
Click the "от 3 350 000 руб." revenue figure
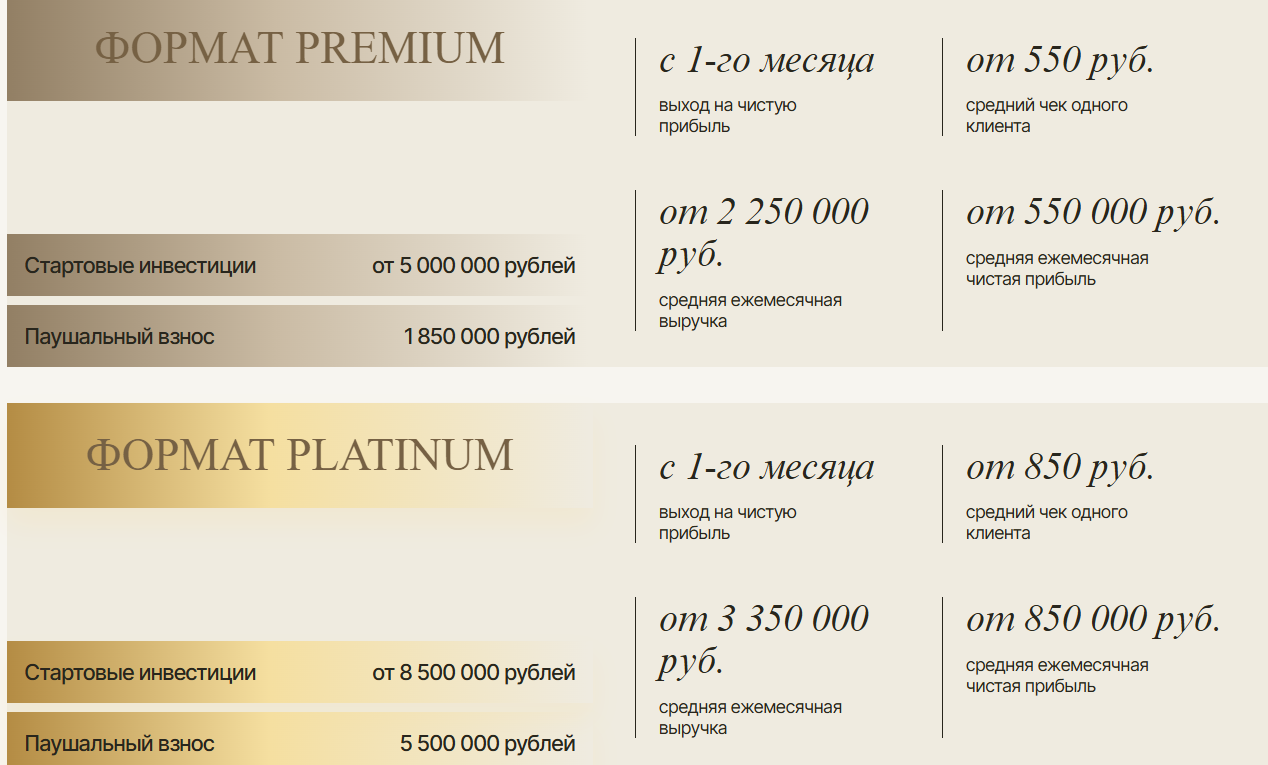tap(764, 639)
